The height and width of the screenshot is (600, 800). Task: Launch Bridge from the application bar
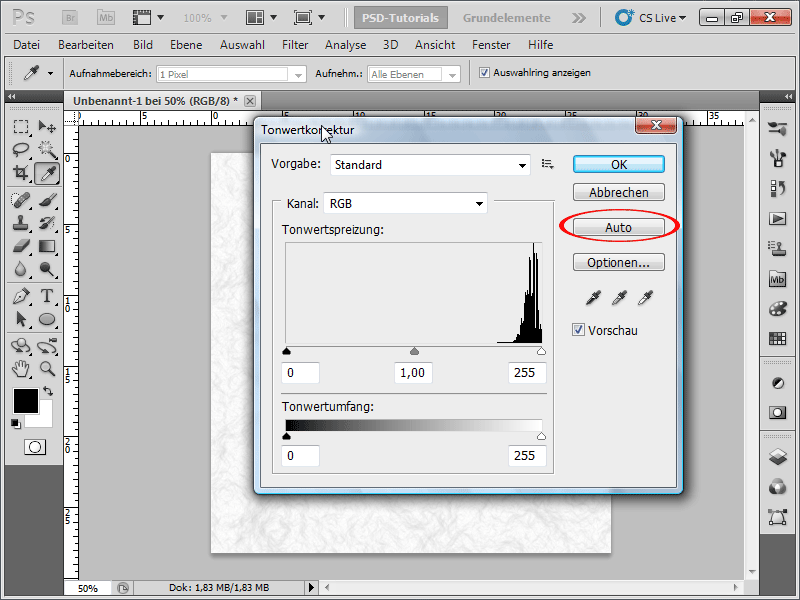click(70, 18)
